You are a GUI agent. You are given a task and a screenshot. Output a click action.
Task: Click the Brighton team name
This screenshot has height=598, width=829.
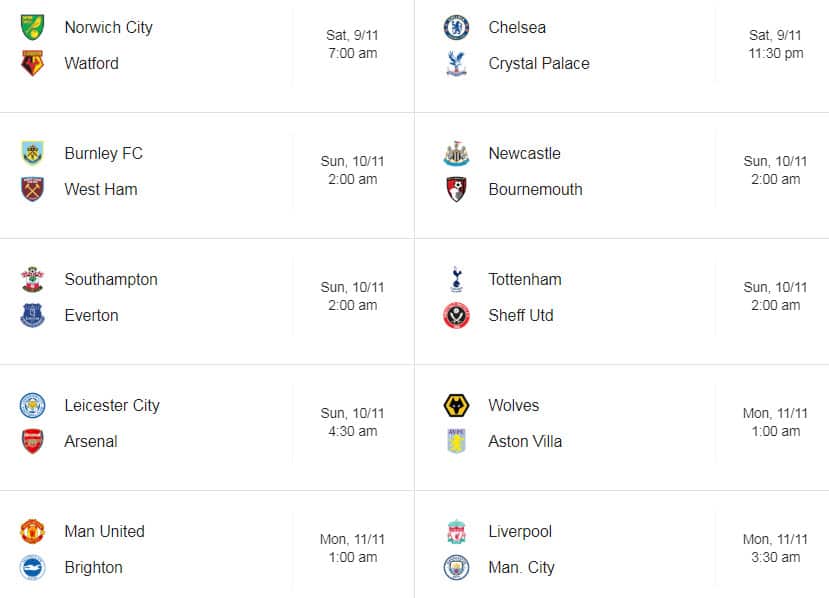(x=93, y=567)
